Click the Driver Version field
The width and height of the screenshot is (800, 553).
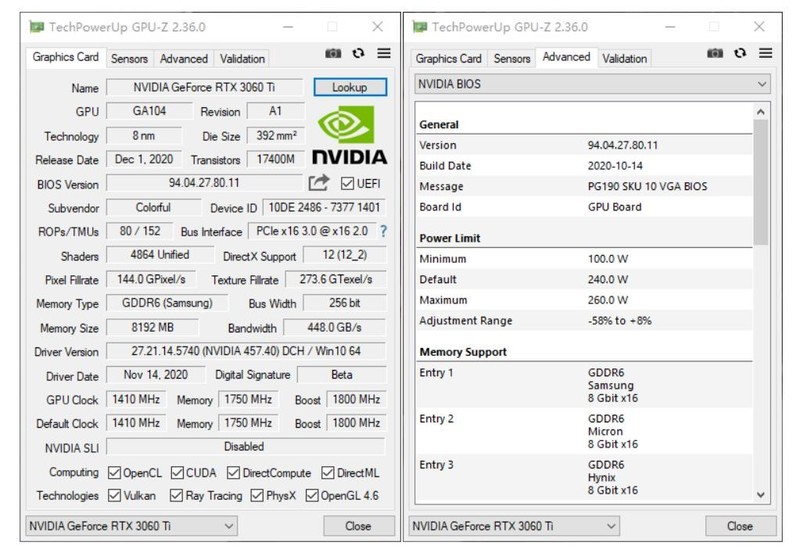pyautogui.click(x=246, y=351)
